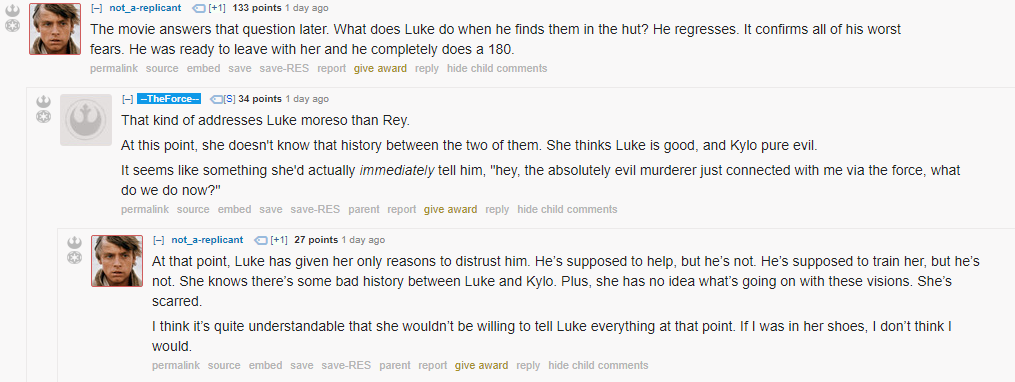This screenshot has height=382, width=1015.
Task: Click the user tag icon on the 133-point comment
Action: point(199,8)
